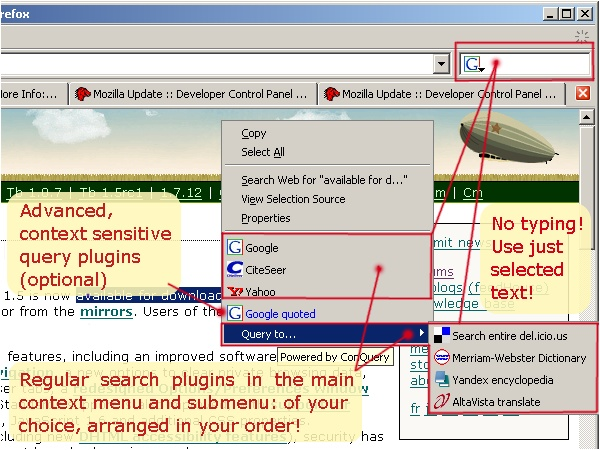
Task: Select the CiteSeer entry text in menu
Action: pos(266,270)
